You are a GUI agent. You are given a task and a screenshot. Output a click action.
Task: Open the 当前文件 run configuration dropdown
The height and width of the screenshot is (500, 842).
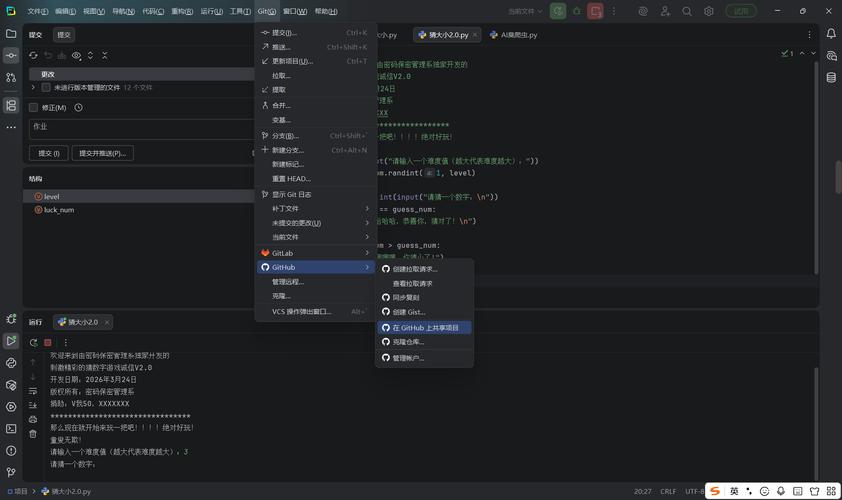526,11
